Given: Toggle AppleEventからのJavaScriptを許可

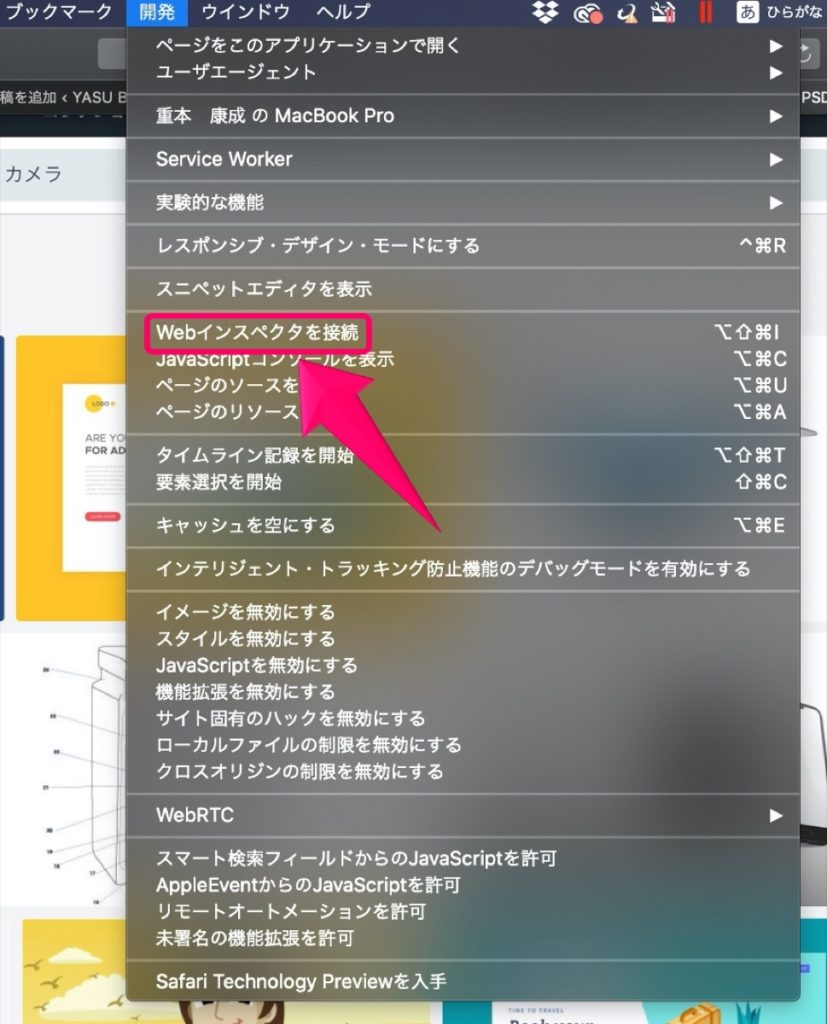Looking at the screenshot, I should pos(463,885).
